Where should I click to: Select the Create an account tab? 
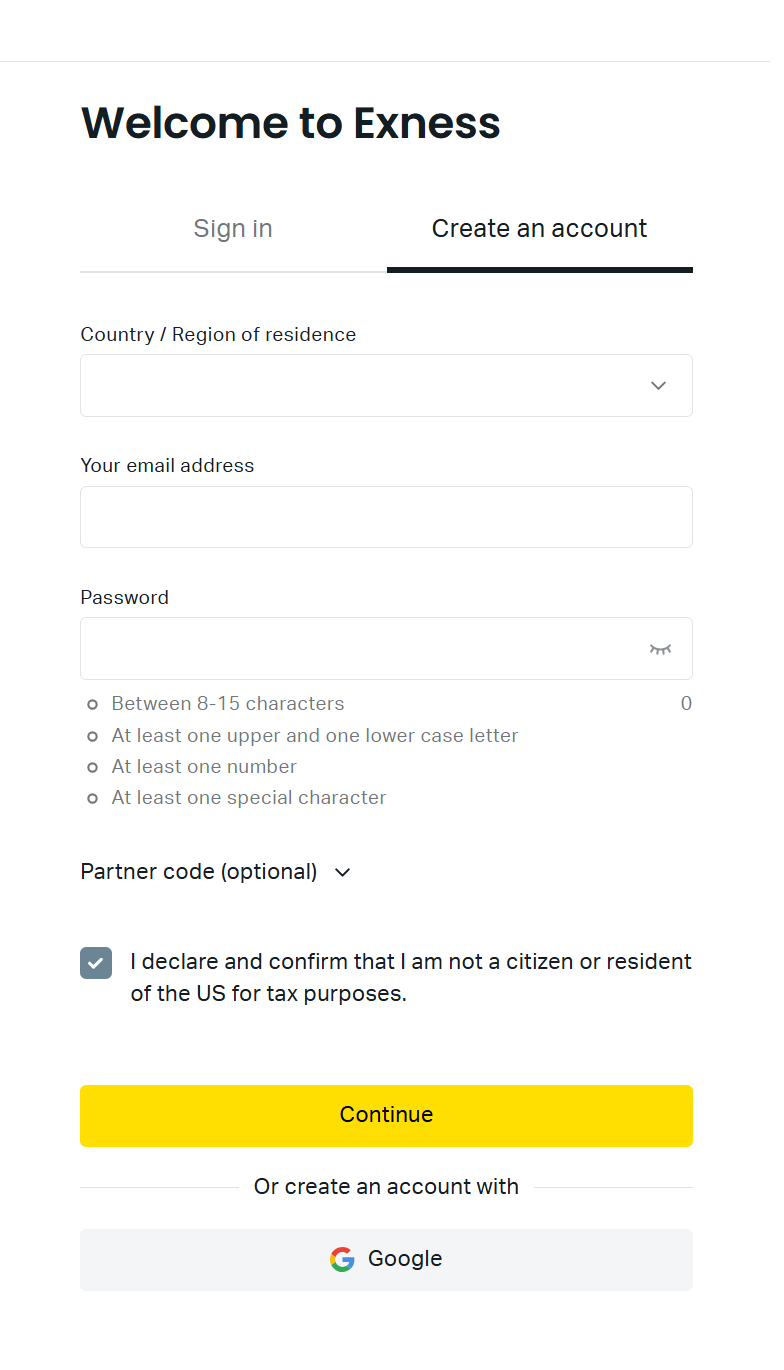539,229
